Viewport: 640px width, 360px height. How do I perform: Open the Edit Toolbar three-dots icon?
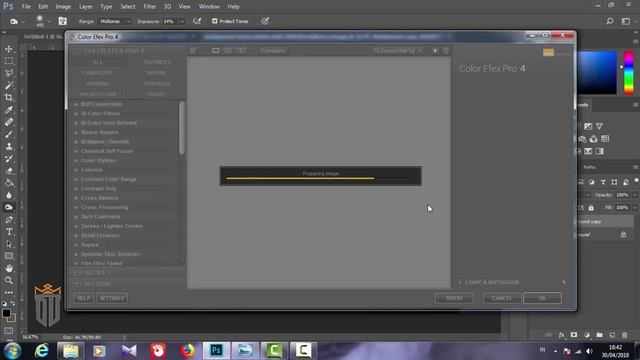point(9,293)
